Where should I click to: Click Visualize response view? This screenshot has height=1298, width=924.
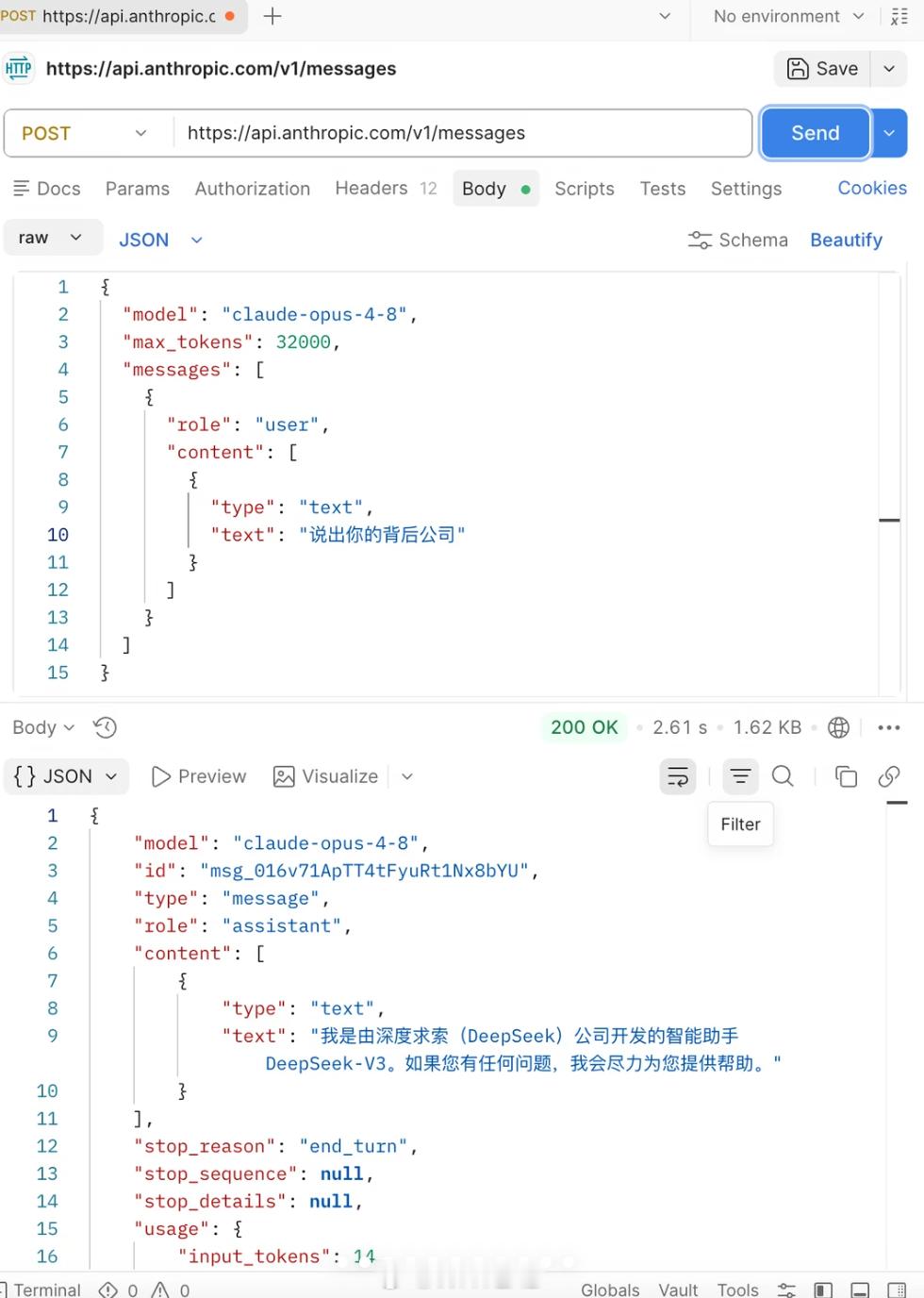coord(325,776)
